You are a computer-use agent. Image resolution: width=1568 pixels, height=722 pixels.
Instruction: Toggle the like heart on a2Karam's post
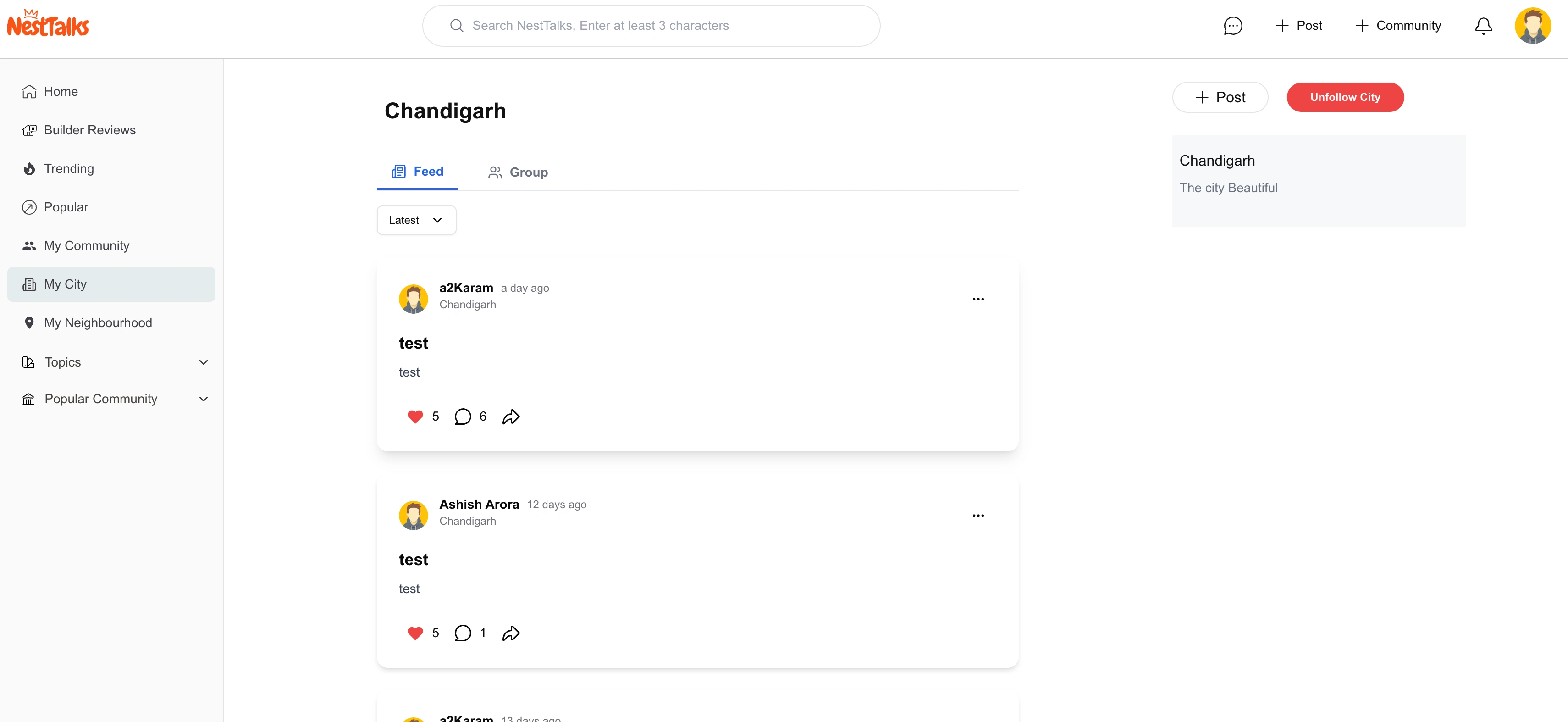tap(415, 417)
